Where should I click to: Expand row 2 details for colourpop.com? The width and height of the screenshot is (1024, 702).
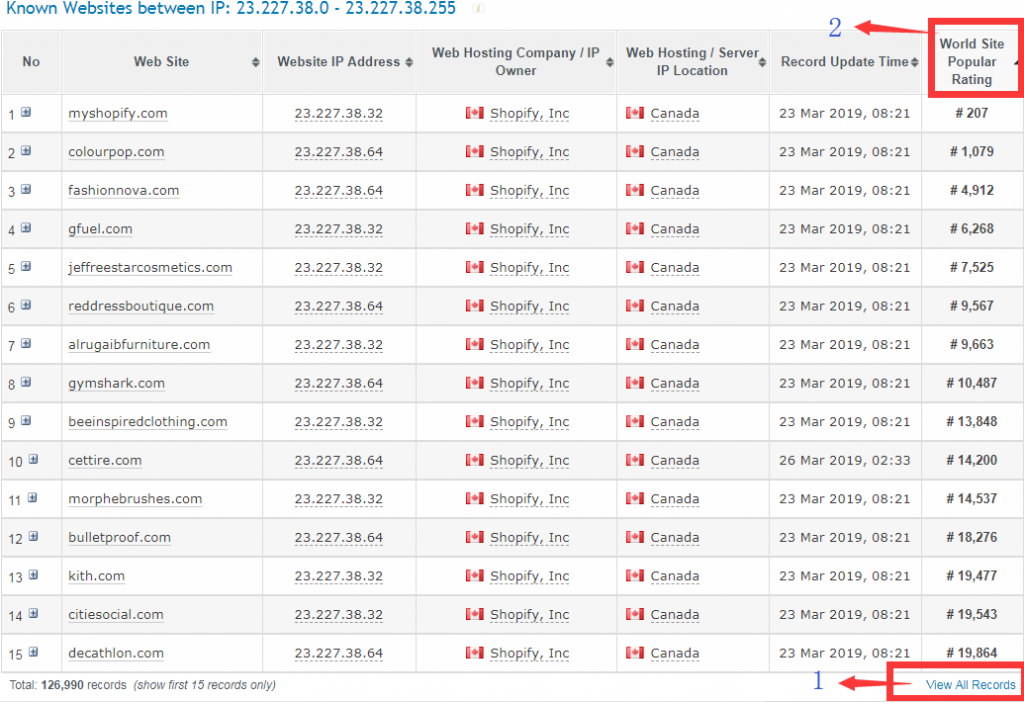pyautogui.click(x=26, y=151)
